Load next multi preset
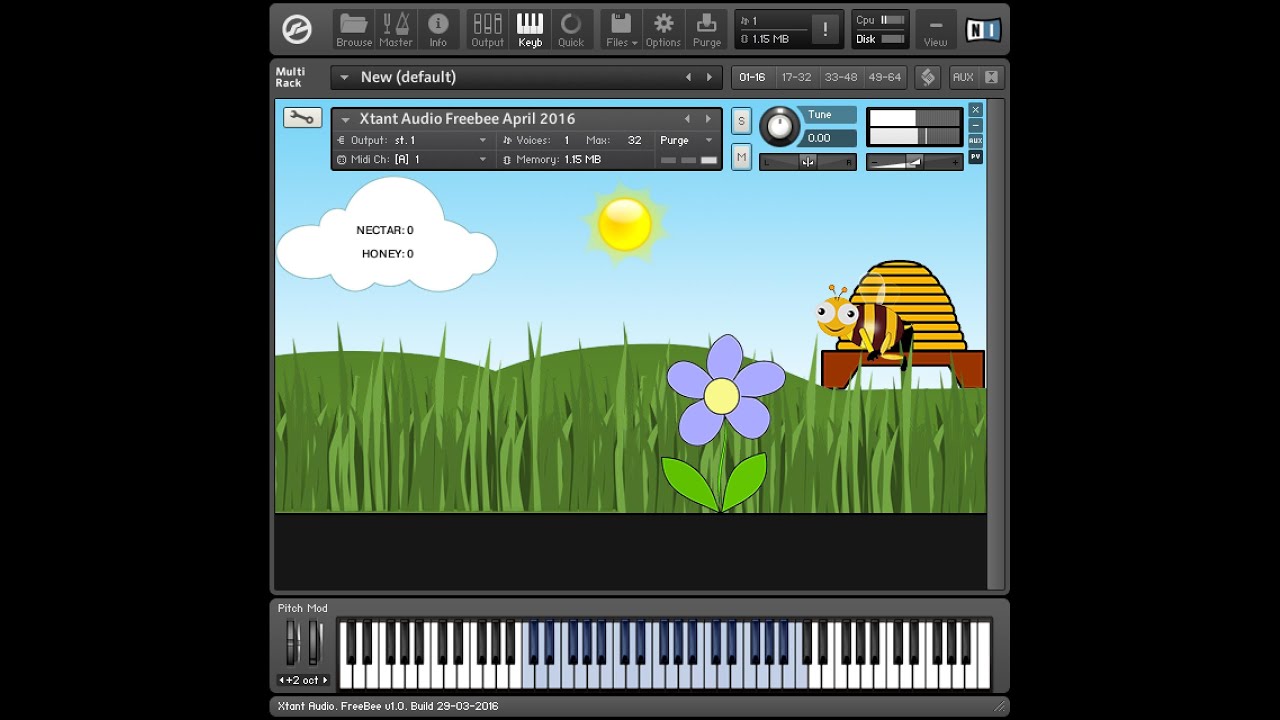The width and height of the screenshot is (1280, 720). coord(710,77)
